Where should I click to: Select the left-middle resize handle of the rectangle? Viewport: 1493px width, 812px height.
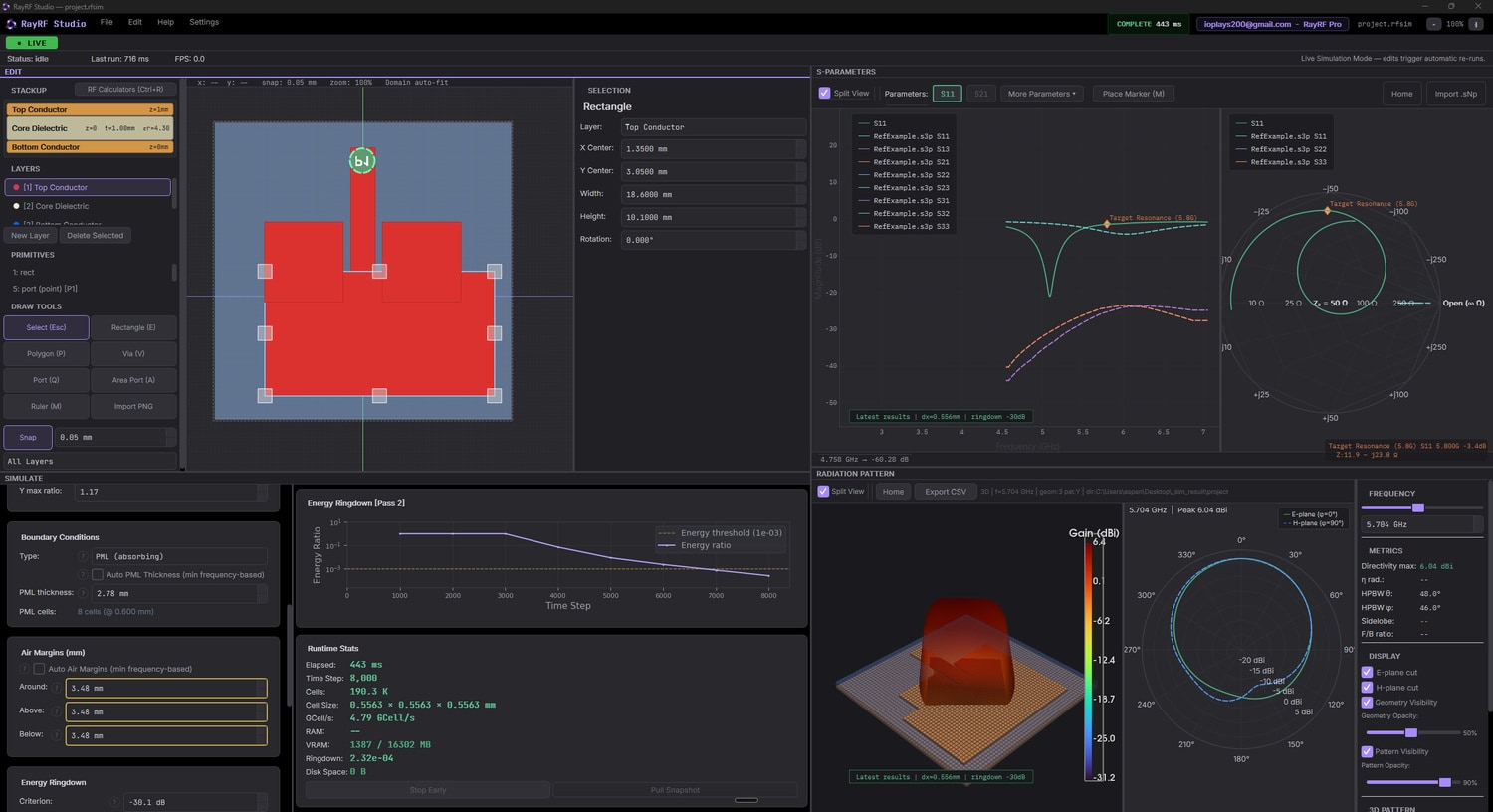tap(265, 333)
